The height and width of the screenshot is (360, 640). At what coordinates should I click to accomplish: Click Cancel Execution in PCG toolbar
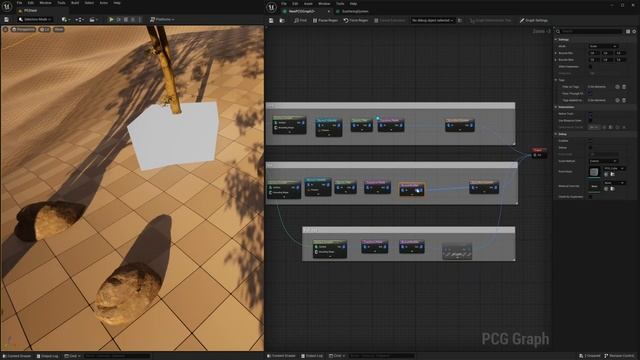pos(390,20)
